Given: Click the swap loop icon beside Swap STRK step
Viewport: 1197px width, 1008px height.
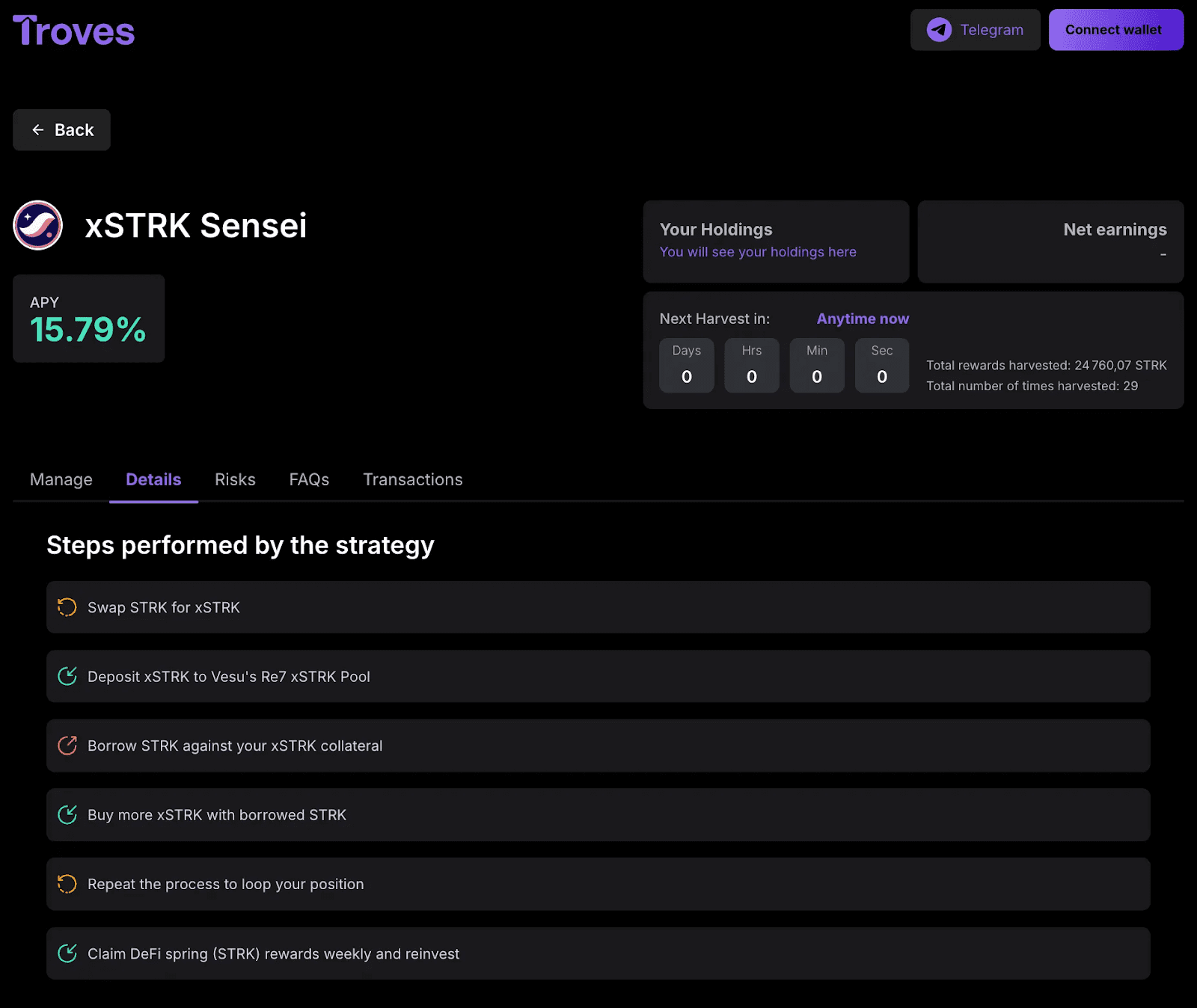Looking at the screenshot, I should [x=67, y=607].
